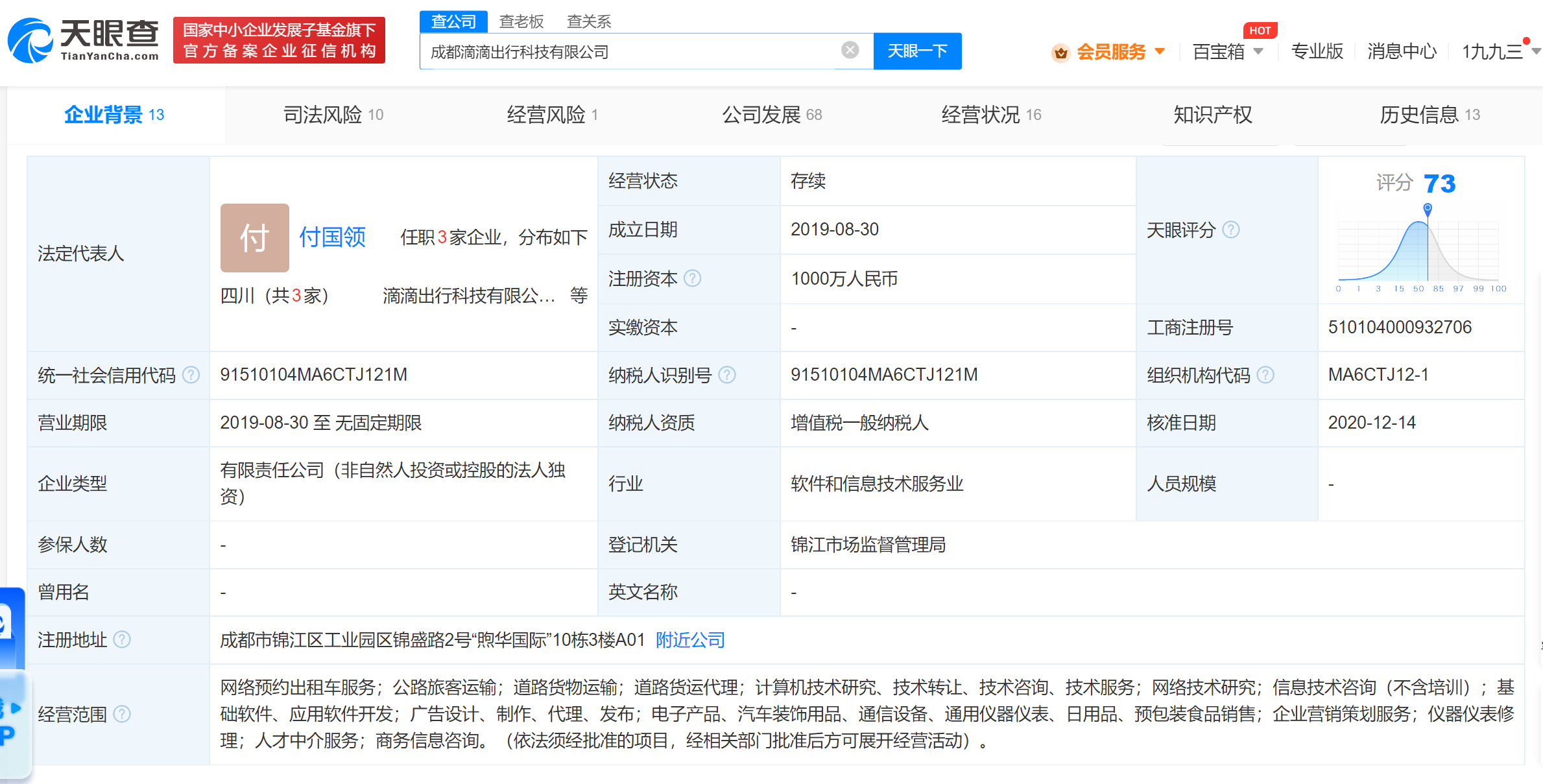Click the 天眼一下 search button

(x=917, y=51)
